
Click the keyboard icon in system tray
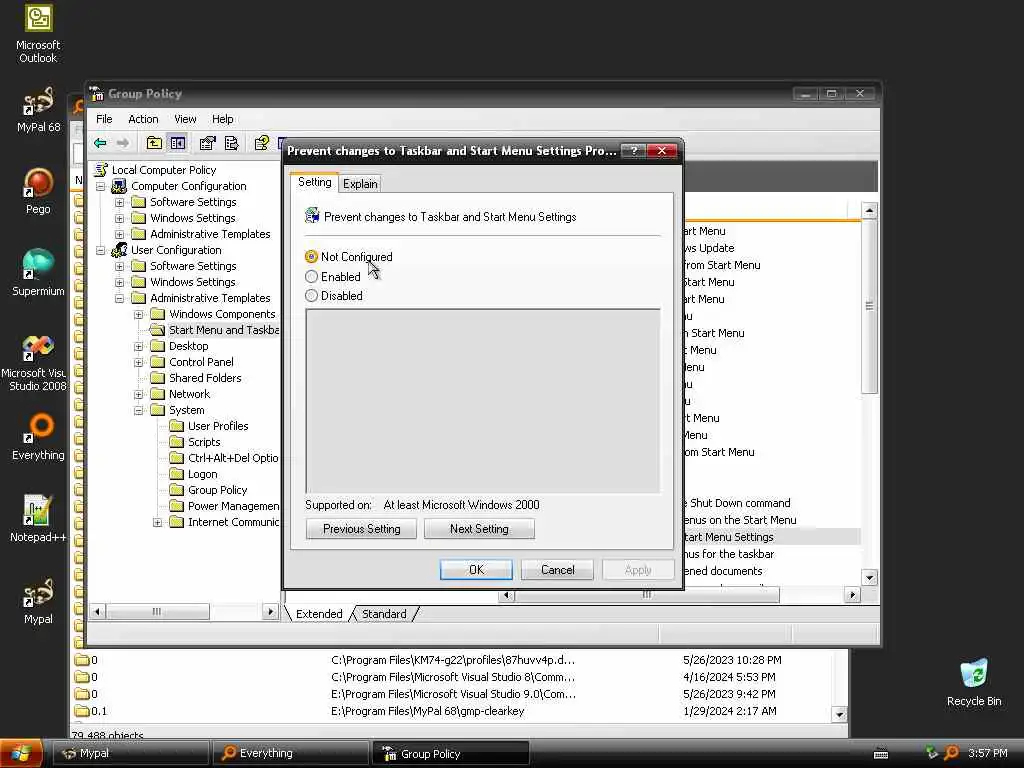click(x=881, y=754)
